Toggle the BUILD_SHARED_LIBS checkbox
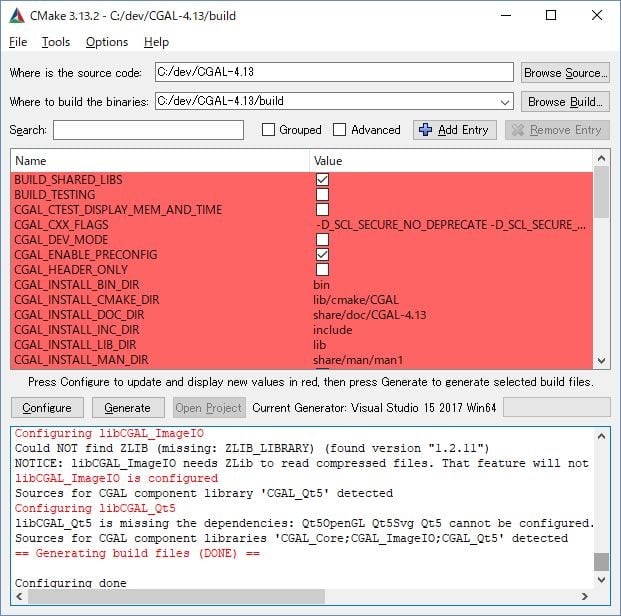Viewport: 621px width, 616px height. click(x=322, y=180)
